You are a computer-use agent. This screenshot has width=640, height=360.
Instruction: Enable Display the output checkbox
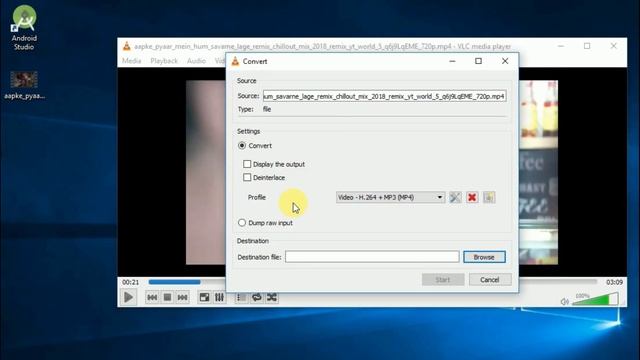[247, 164]
